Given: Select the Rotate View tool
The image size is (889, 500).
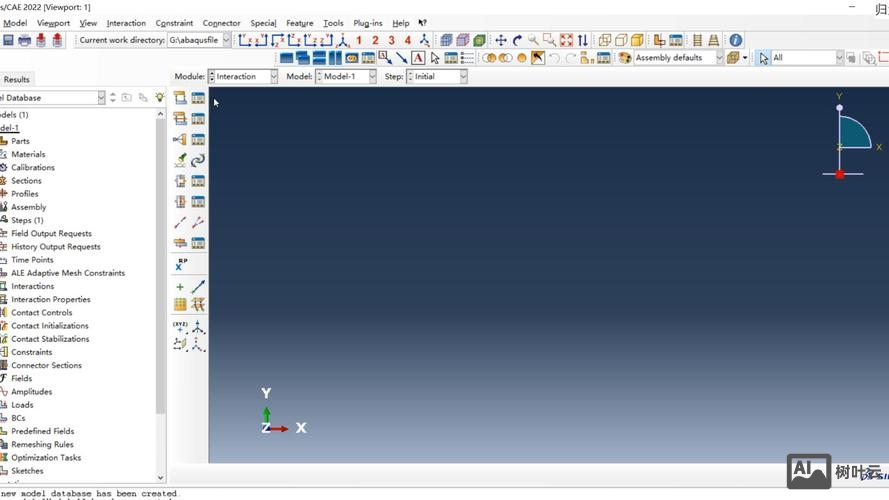Looking at the screenshot, I should point(517,41).
